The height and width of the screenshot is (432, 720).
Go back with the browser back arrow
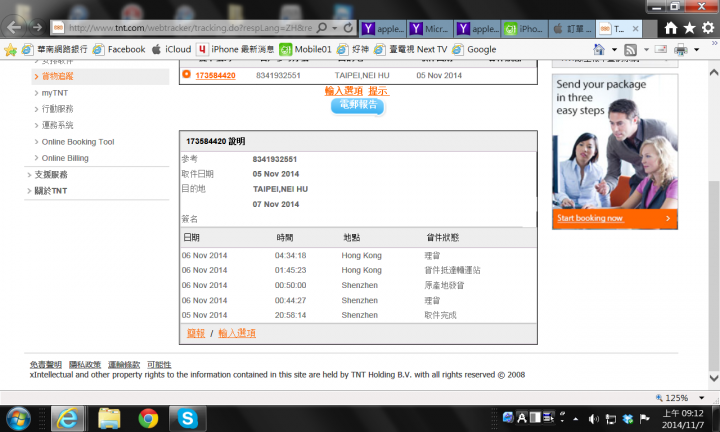[x=14, y=28]
